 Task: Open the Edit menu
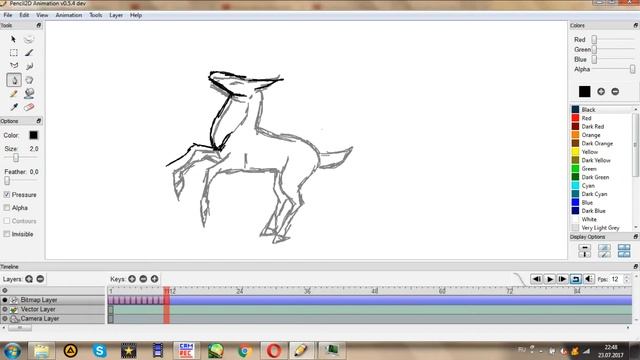click(x=24, y=15)
